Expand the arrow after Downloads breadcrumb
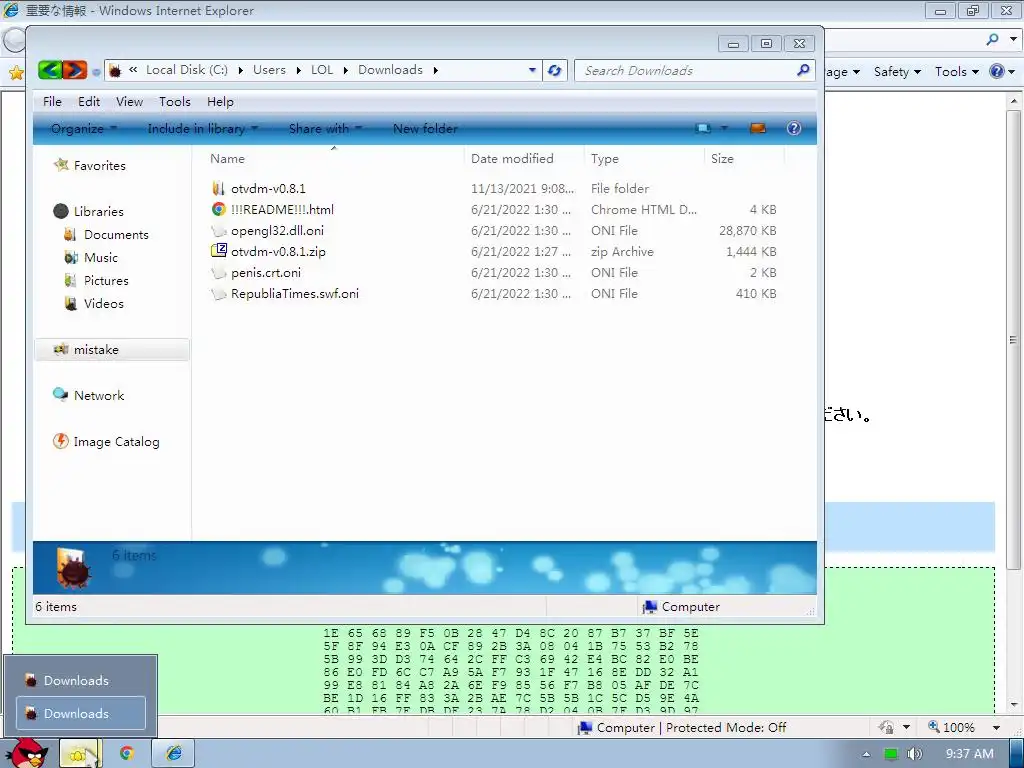 [x=436, y=70]
